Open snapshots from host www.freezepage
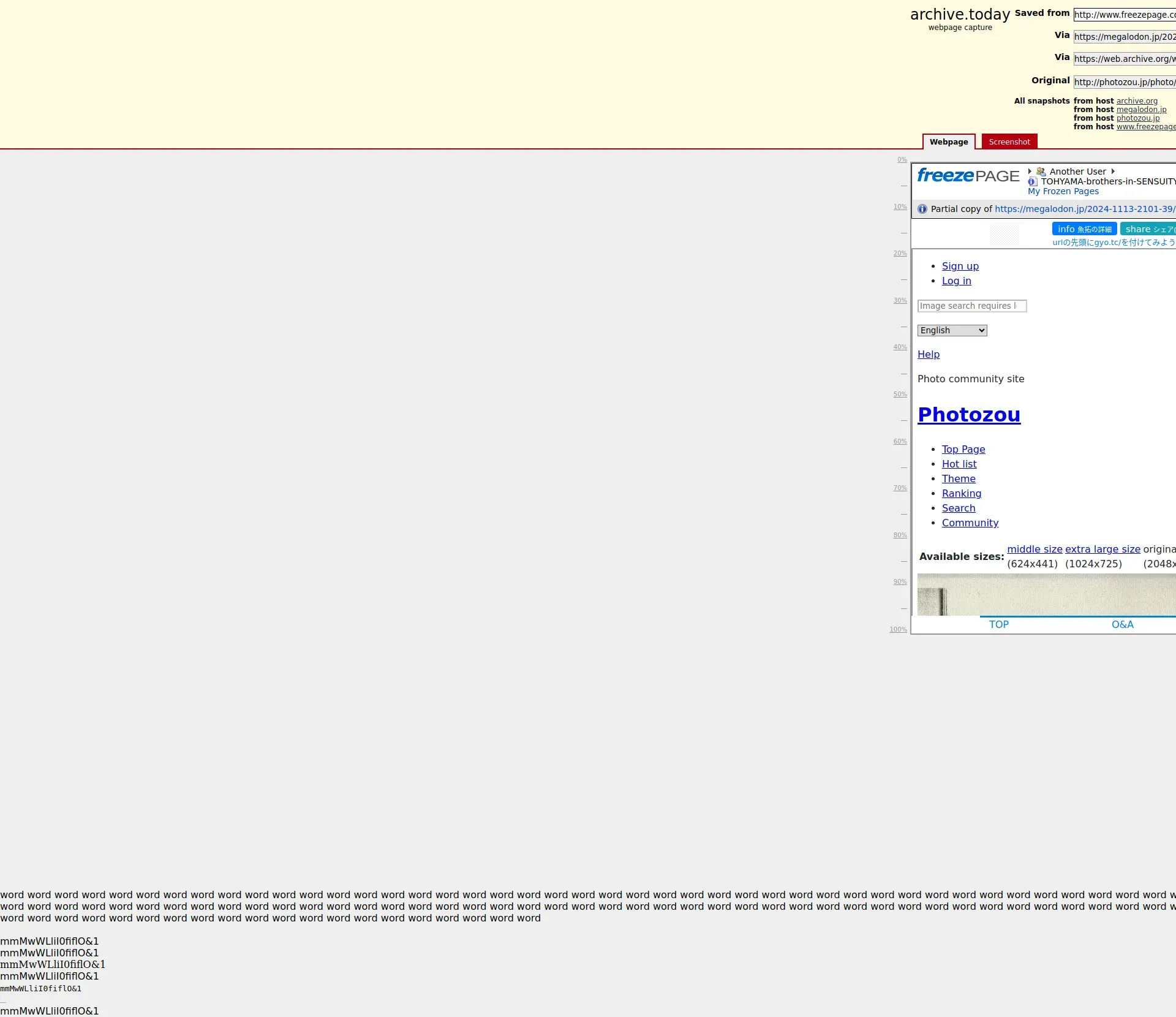1176x1017 pixels. [x=1146, y=127]
